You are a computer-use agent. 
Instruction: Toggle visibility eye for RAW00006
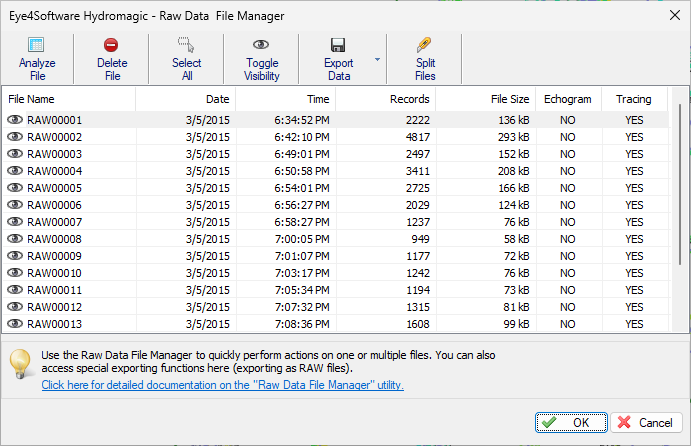[15, 205]
